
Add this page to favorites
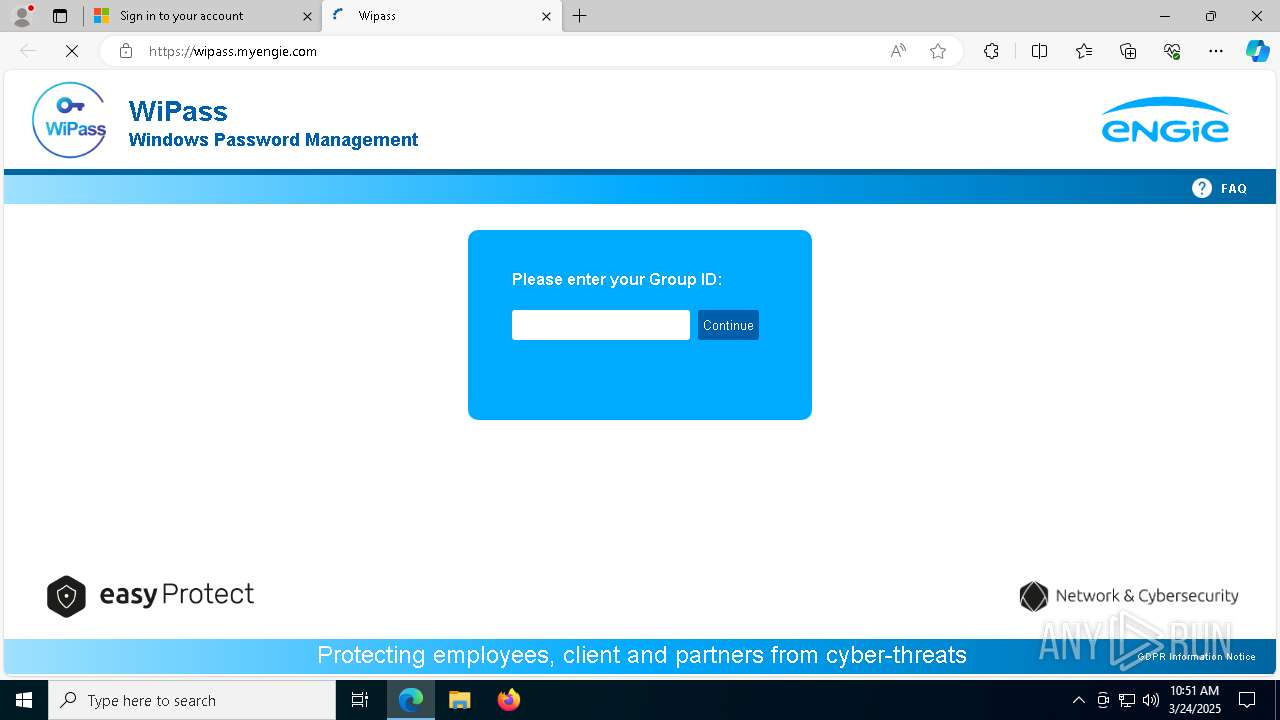(x=938, y=51)
